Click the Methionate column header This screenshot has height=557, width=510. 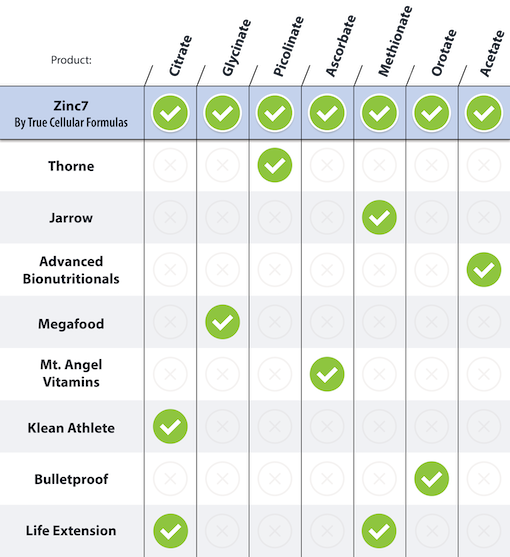[395, 41]
